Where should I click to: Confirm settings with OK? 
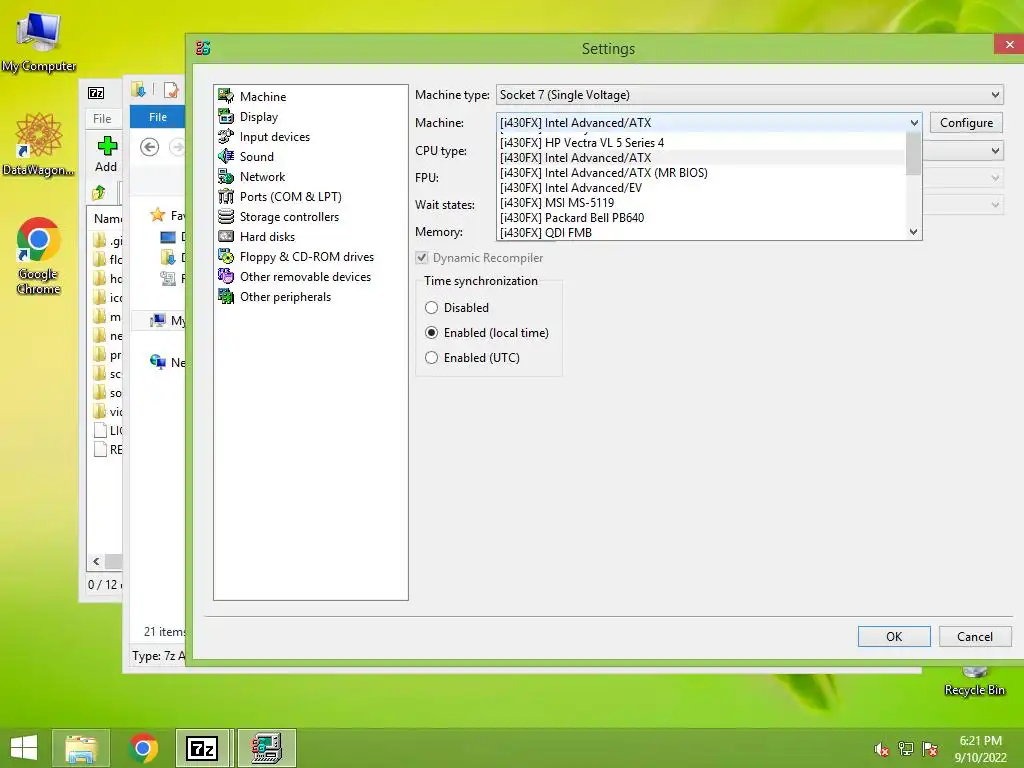(x=894, y=637)
